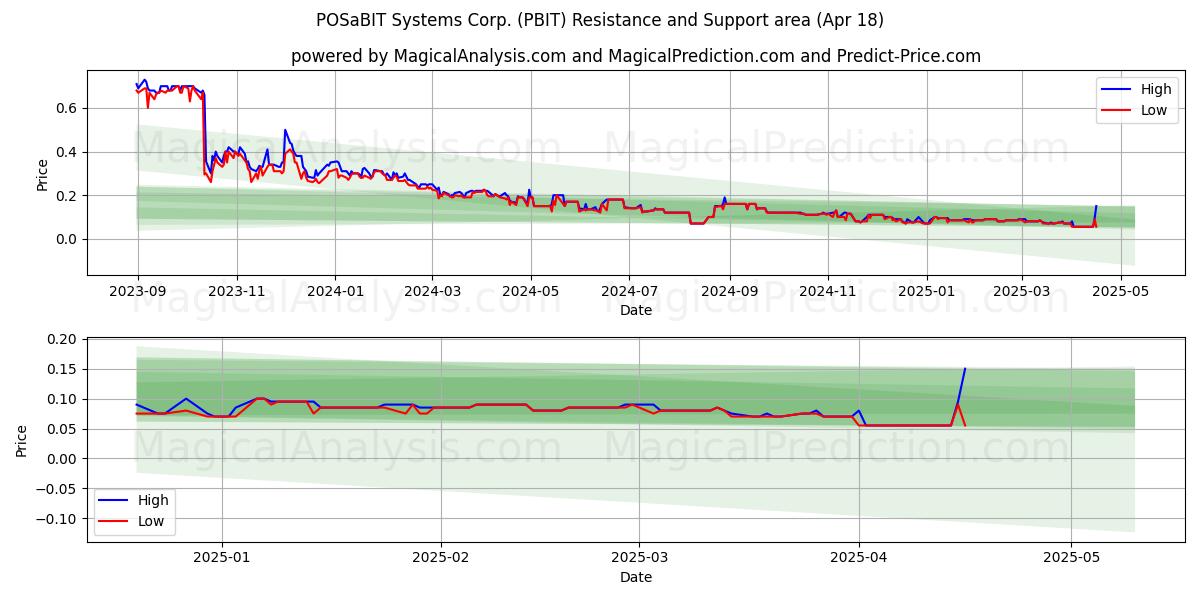1200x600 pixels.
Task: Click the 2023-09 date tick in top chart
Action: 138,290
